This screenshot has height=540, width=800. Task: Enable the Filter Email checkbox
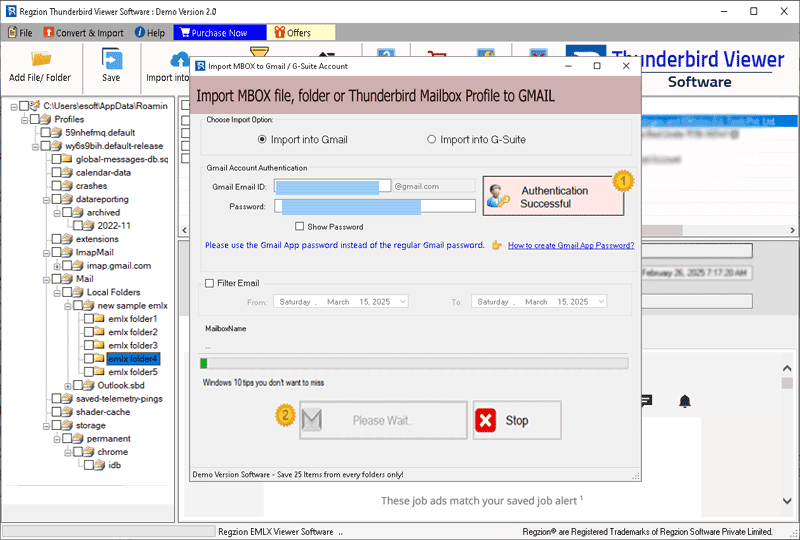[209, 283]
